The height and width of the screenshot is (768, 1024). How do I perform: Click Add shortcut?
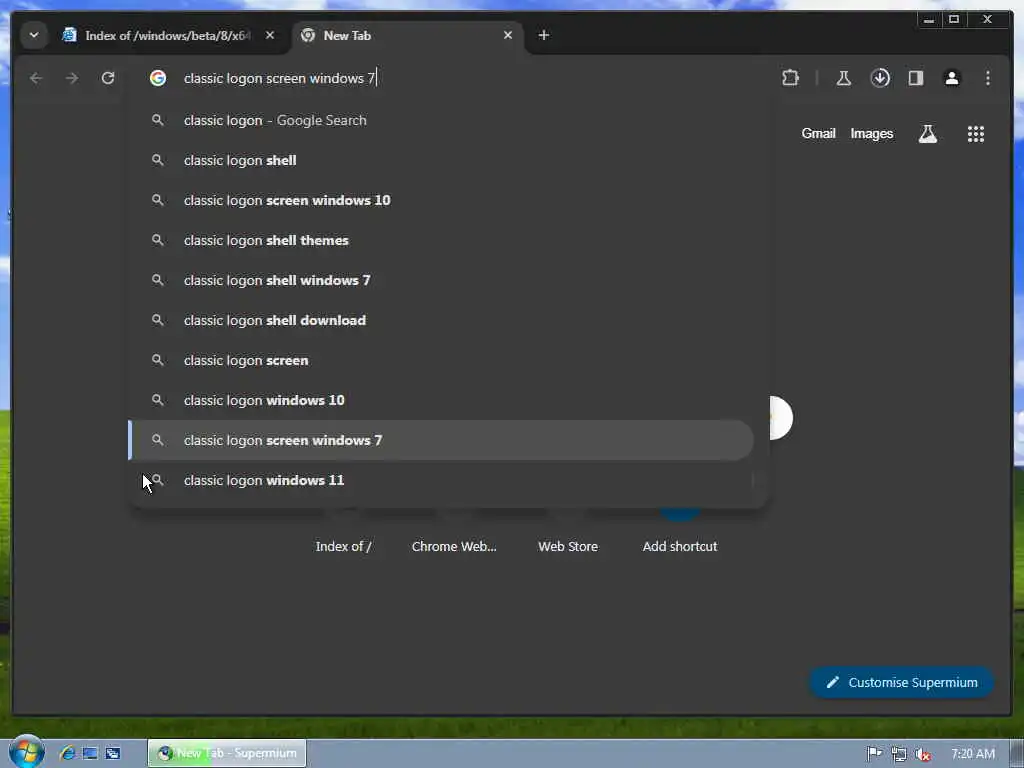(680, 546)
